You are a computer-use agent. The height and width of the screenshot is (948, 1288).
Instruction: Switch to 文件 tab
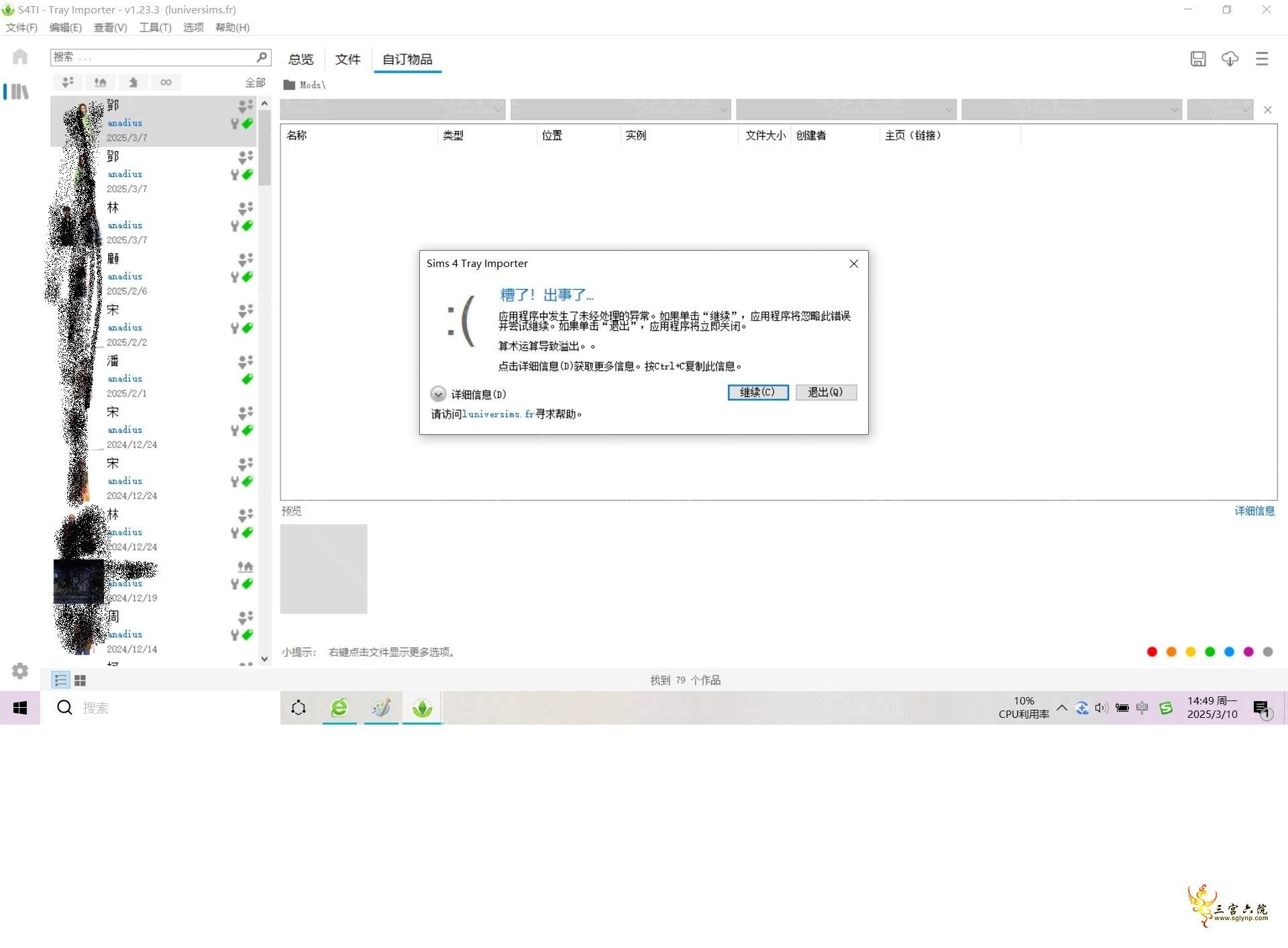pyautogui.click(x=347, y=59)
